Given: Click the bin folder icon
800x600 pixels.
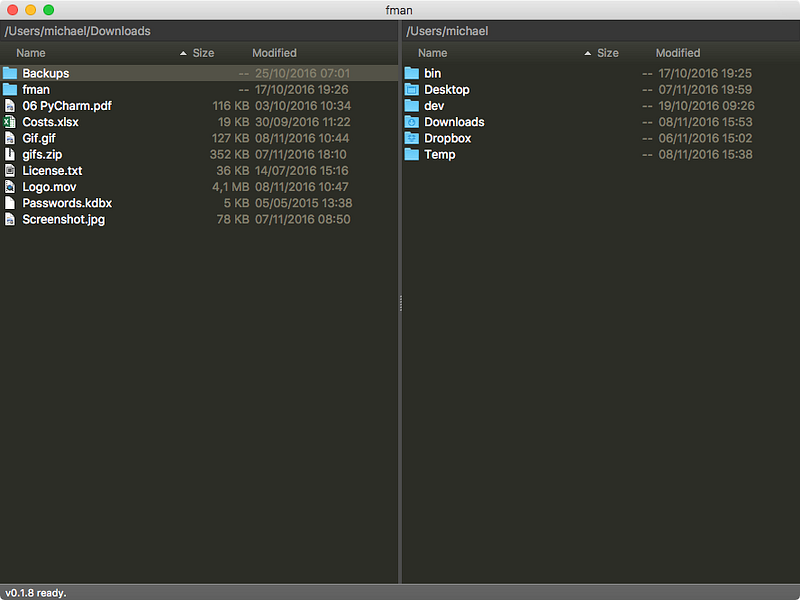Looking at the screenshot, I should pos(412,73).
